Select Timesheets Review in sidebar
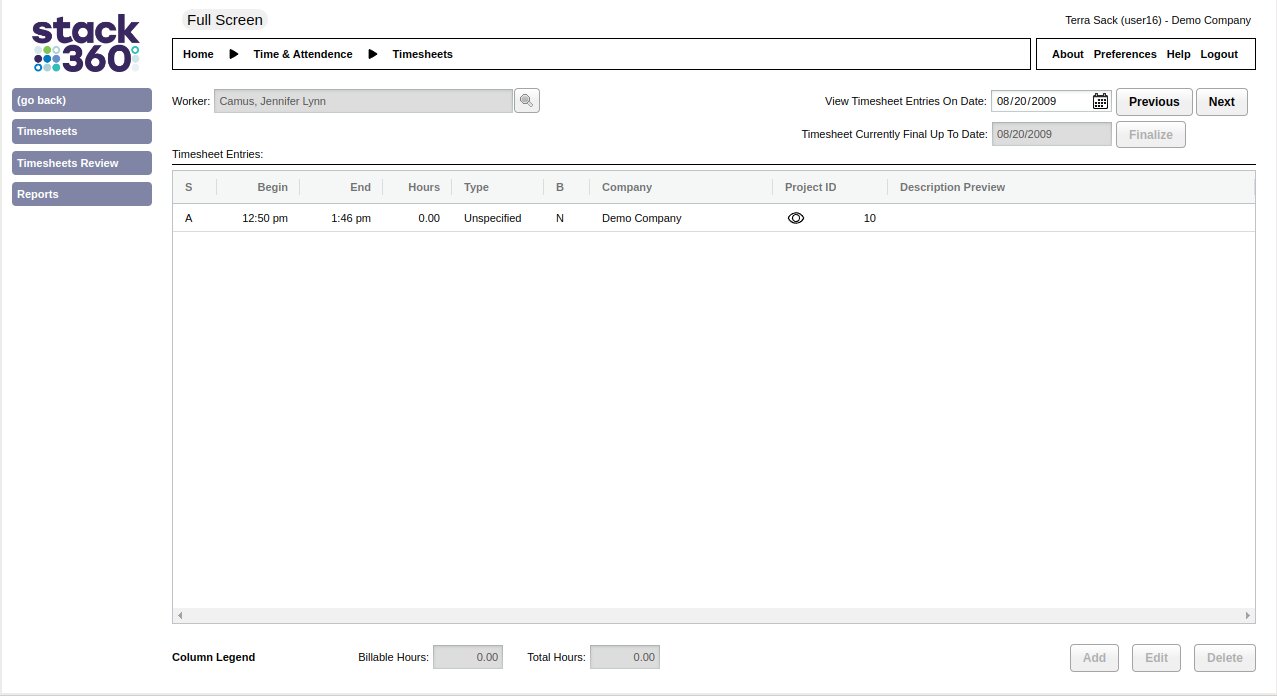Viewport: 1277px width, 696px height. [x=82, y=163]
